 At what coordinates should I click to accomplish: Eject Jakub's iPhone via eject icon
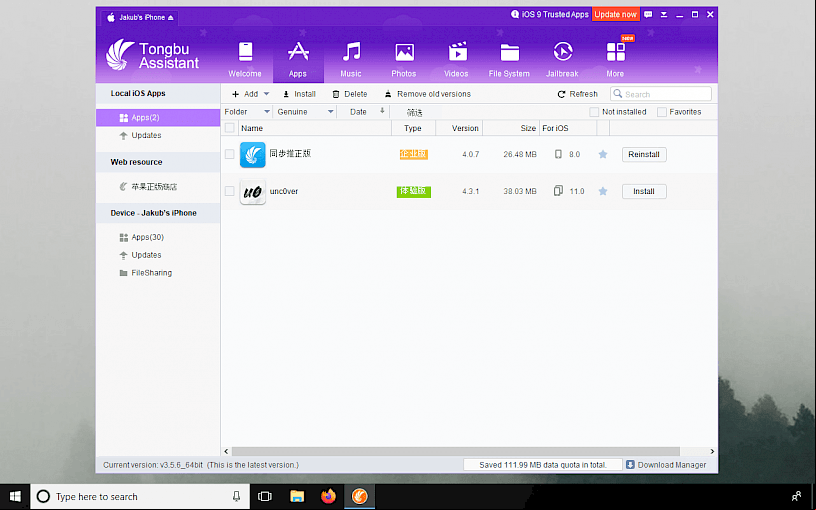click(171, 18)
